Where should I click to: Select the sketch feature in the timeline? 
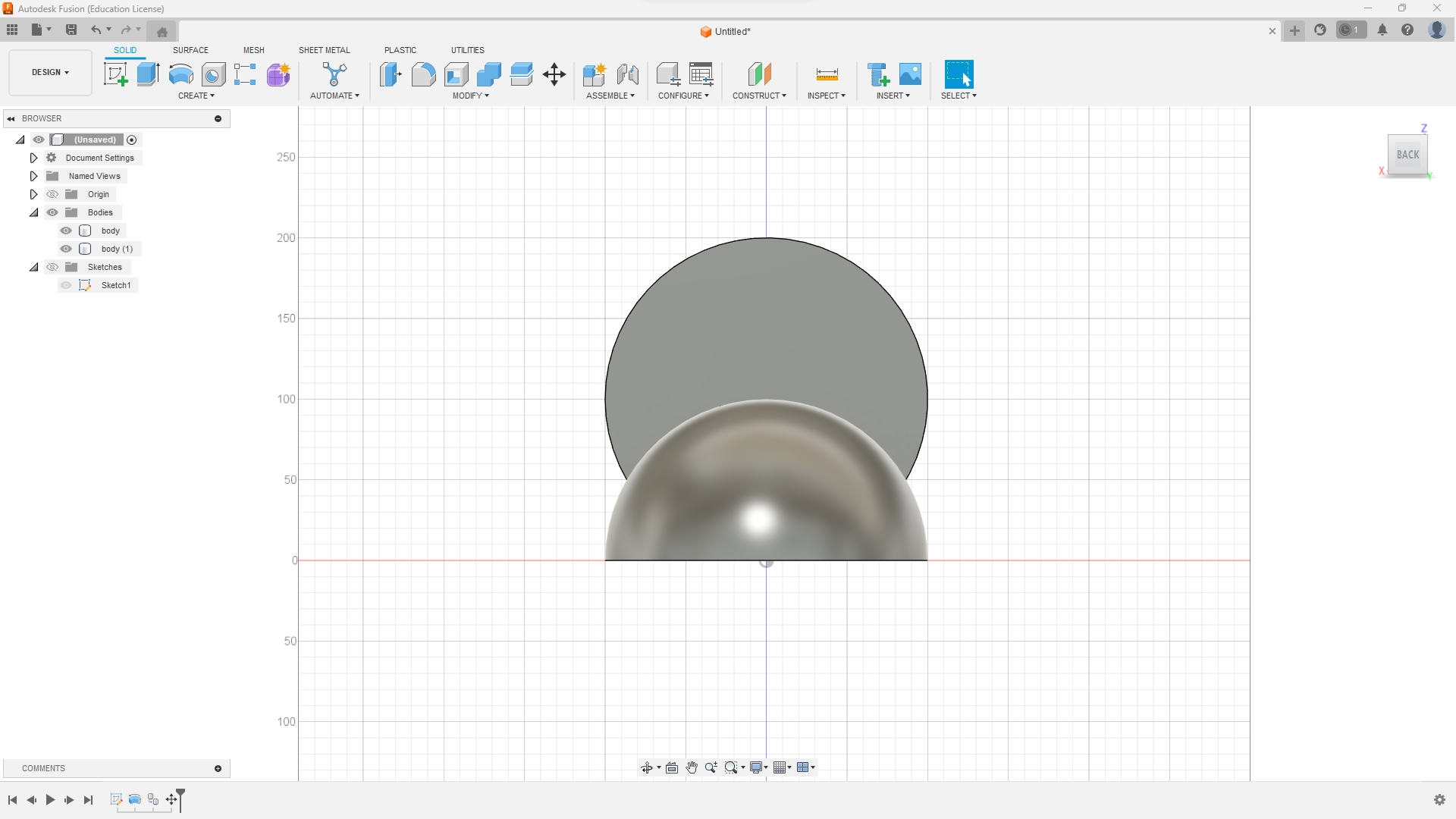pyautogui.click(x=116, y=799)
